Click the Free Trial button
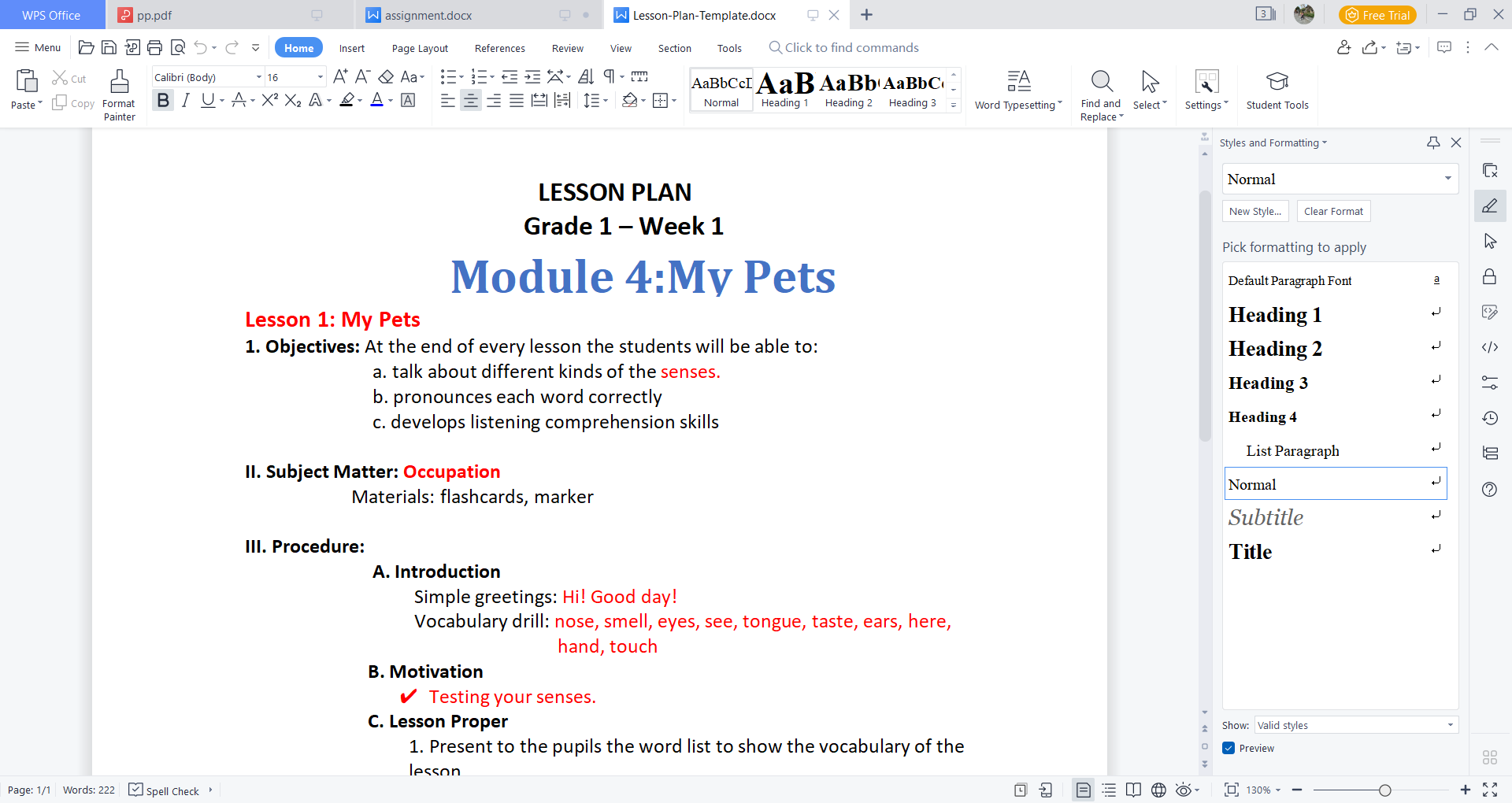Viewport: 1512px width, 803px height. tap(1377, 15)
